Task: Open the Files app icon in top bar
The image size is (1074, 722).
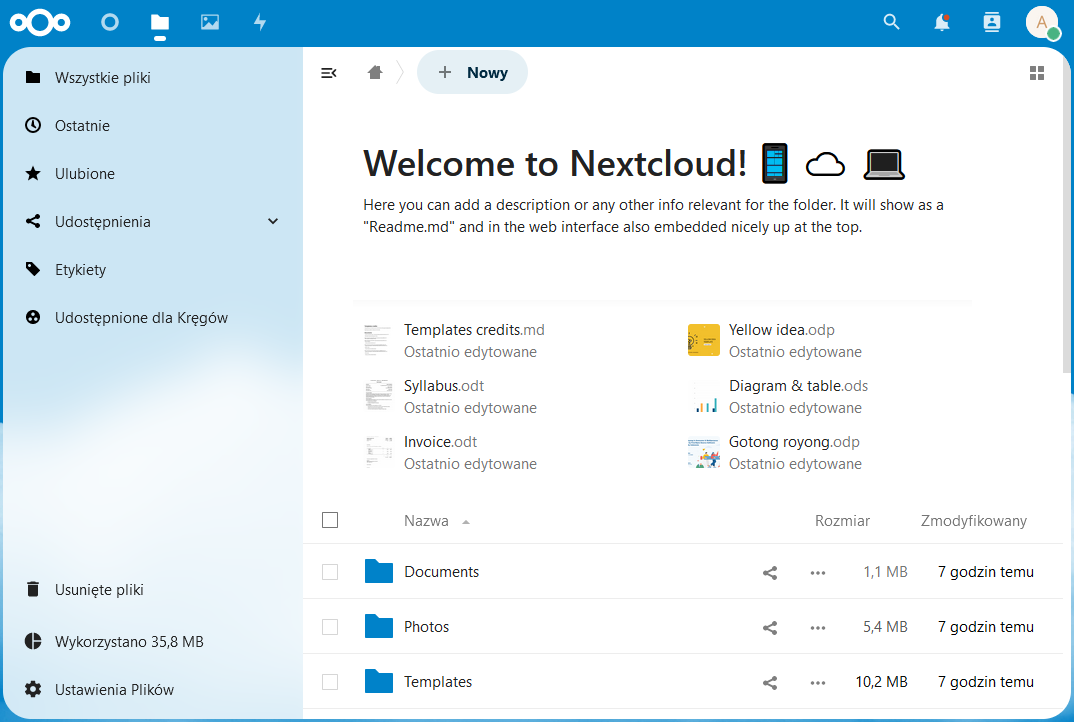Action: pyautogui.click(x=160, y=23)
